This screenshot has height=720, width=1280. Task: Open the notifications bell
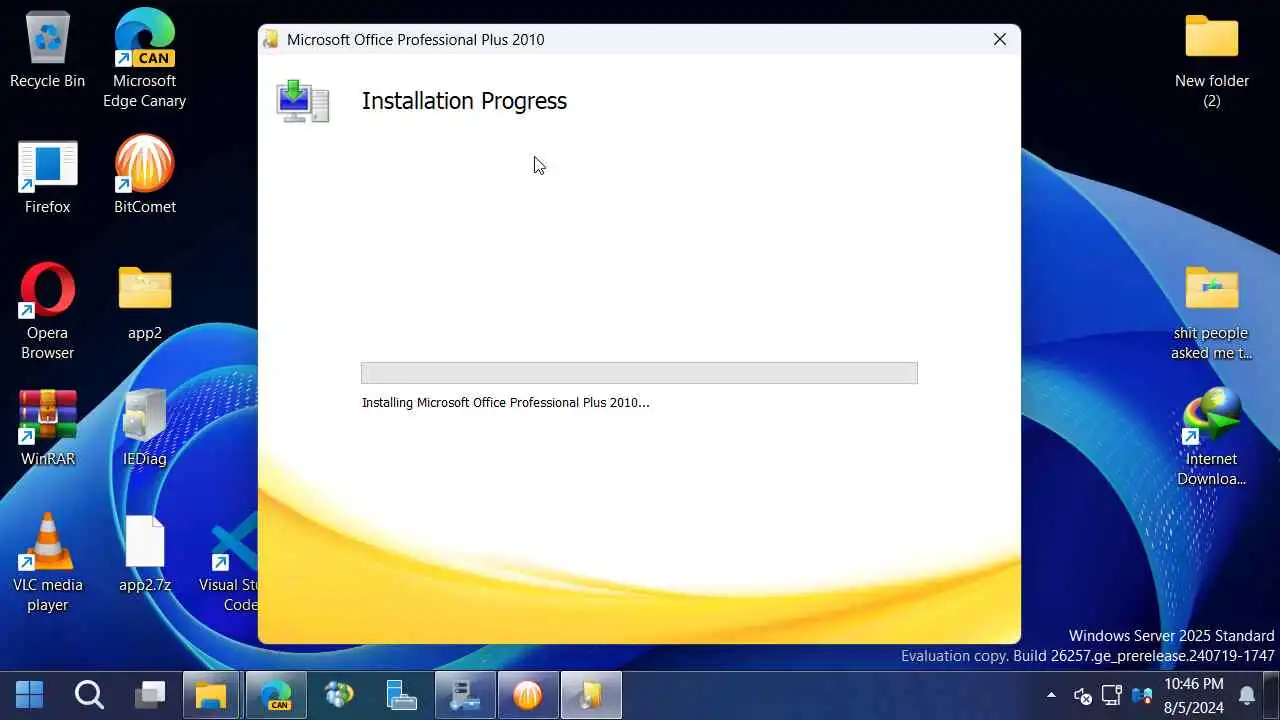click(x=1247, y=695)
